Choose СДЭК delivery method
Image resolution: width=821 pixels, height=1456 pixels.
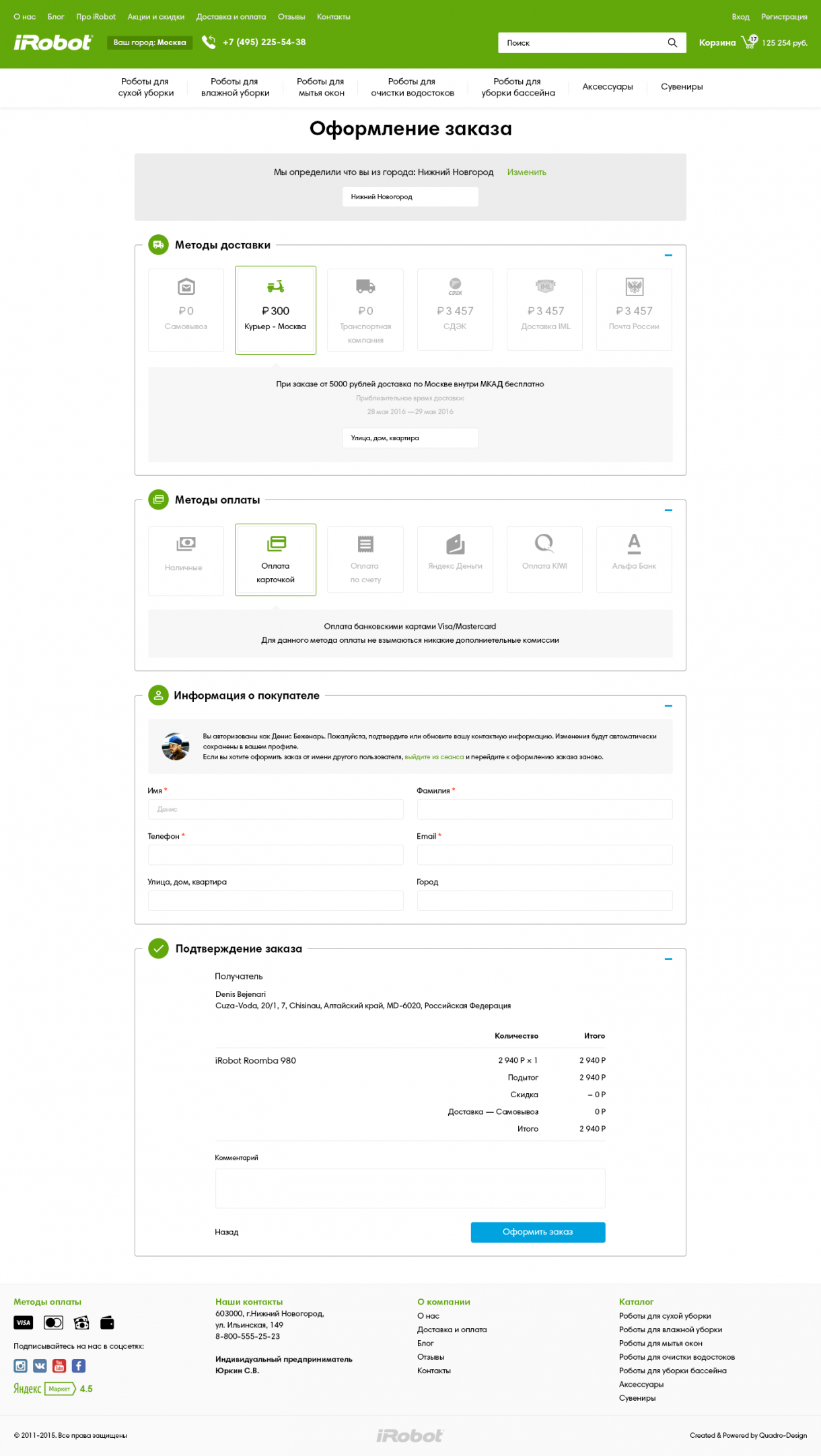[455, 310]
